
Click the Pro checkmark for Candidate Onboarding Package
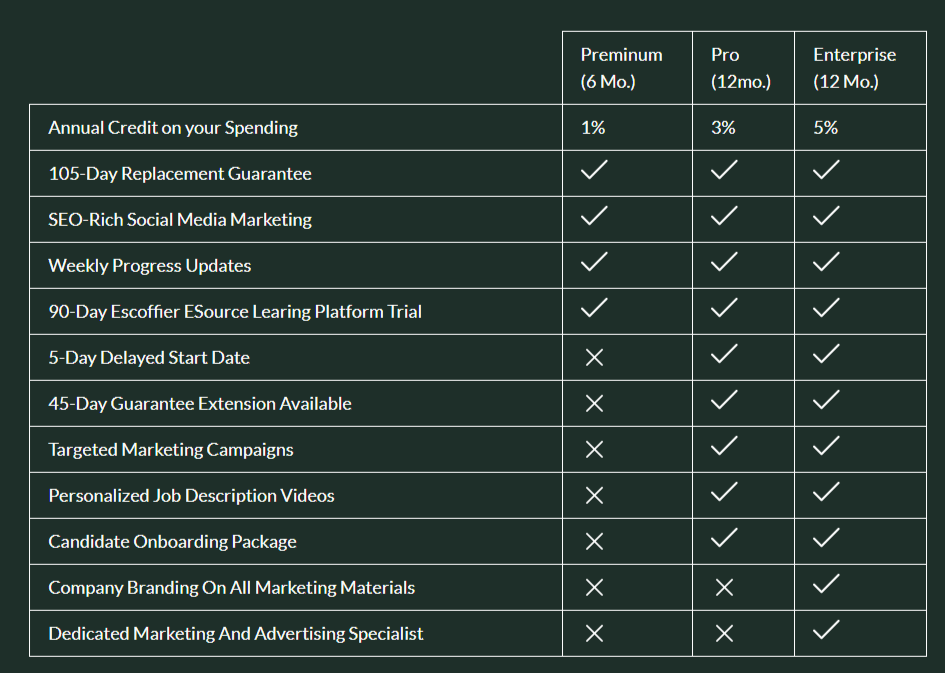point(723,539)
